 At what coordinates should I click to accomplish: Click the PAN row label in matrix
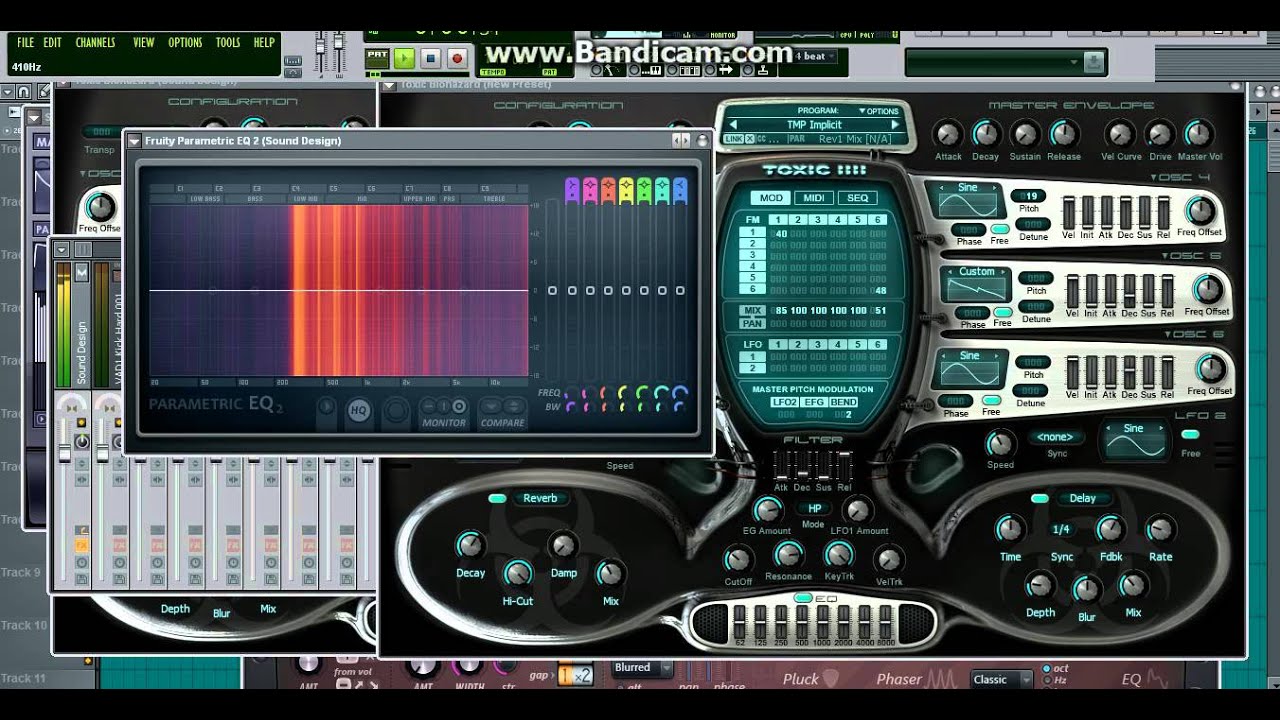752,323
